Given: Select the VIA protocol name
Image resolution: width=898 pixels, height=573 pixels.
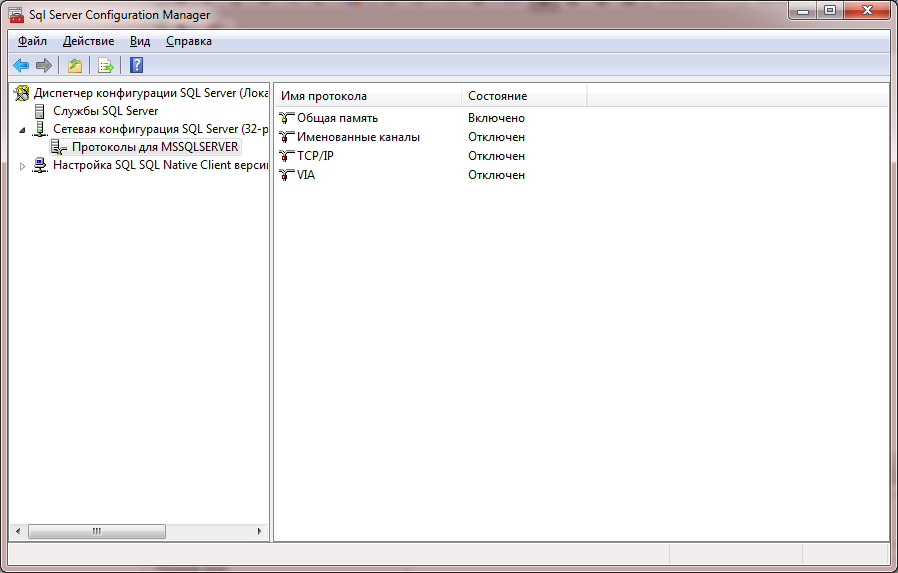Looking at the screenshot, I should click(x=306, y=175).
